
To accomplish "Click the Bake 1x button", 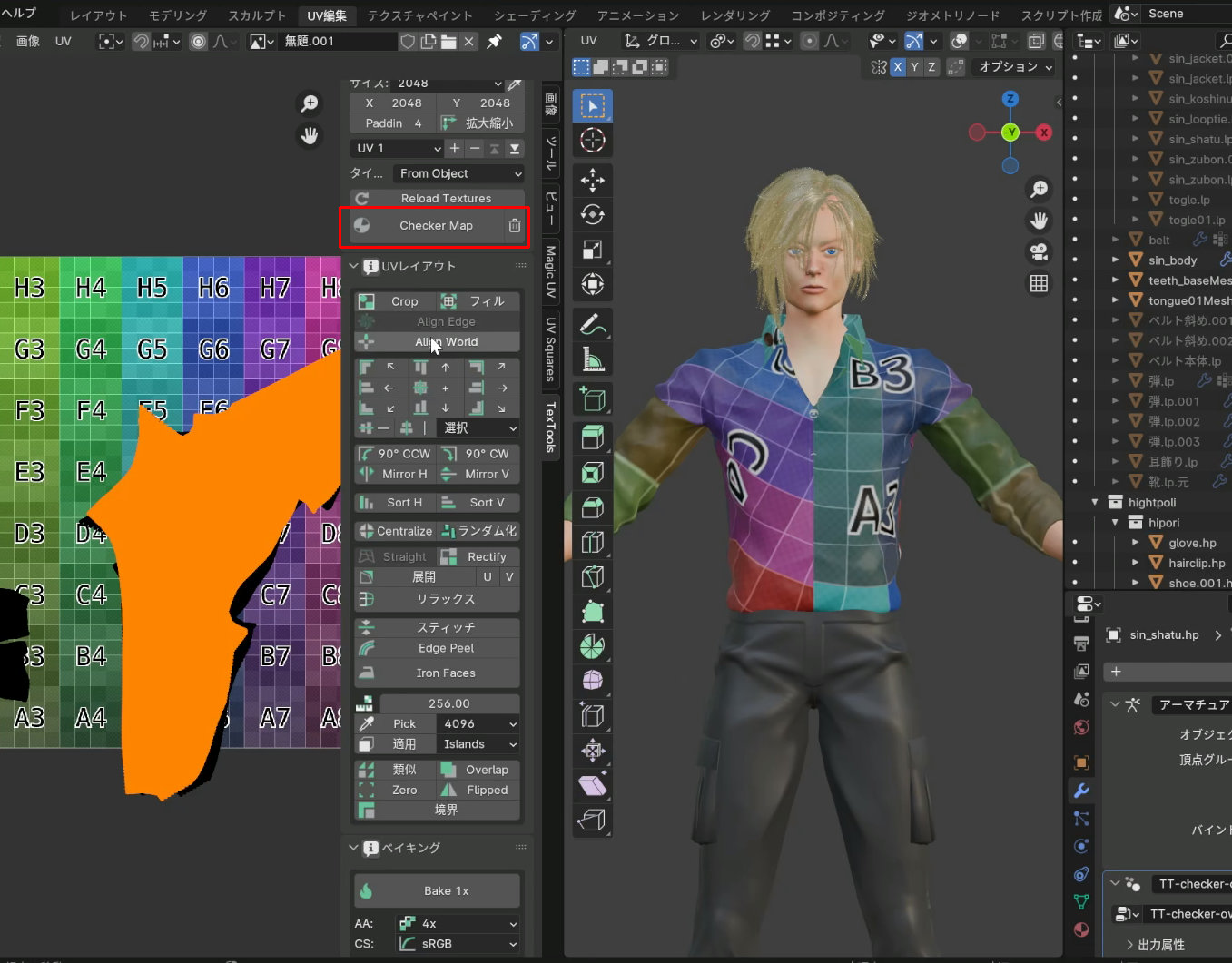I will tap(446, 891).
